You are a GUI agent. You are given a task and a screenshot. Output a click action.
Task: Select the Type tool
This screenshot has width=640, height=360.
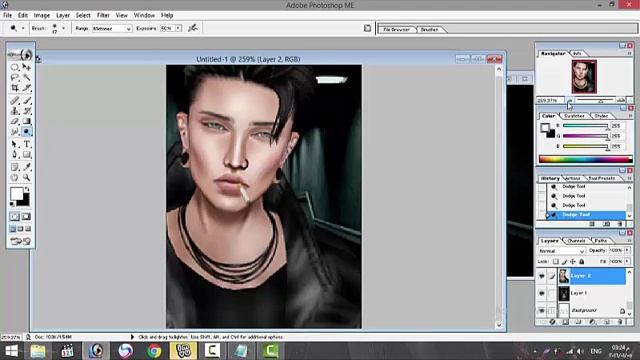pos(27,144)
